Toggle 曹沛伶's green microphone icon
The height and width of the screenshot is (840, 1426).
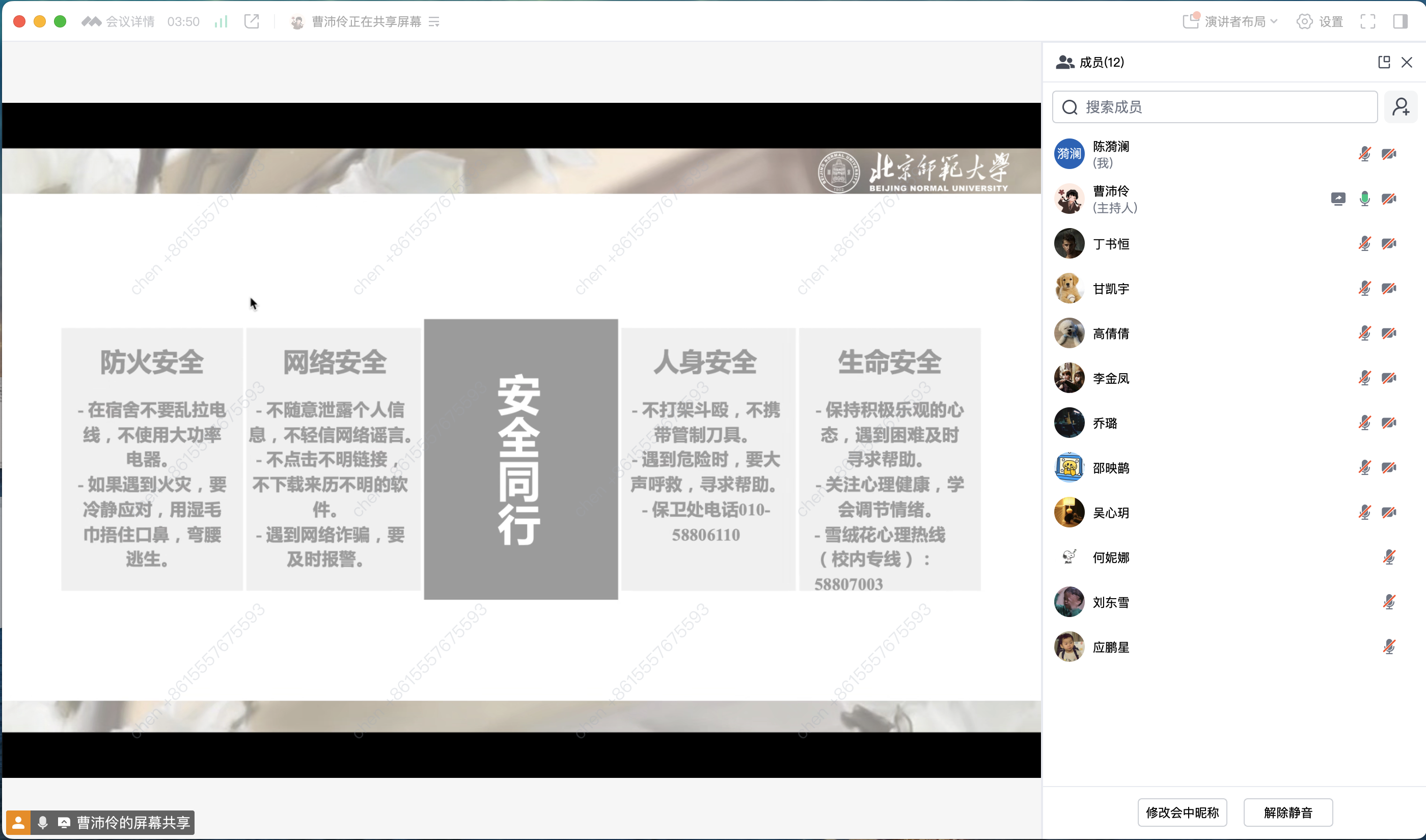pos(1364,199)
